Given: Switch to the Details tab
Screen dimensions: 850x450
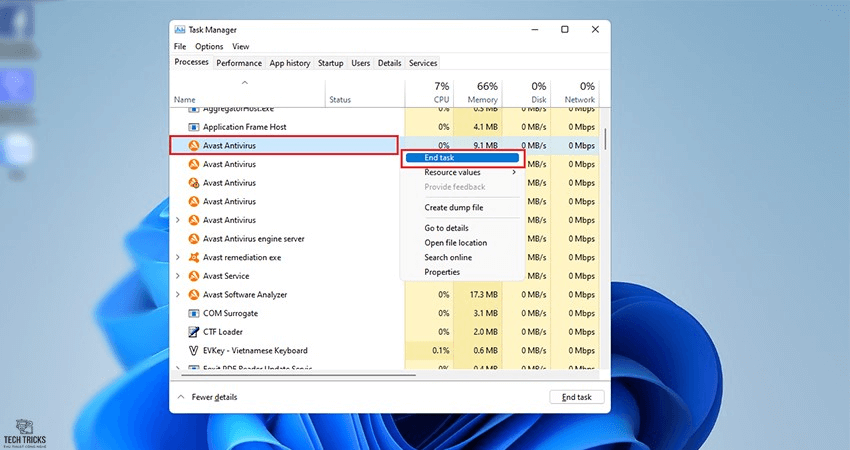Looking at the screenshot, I should [390, 63].
